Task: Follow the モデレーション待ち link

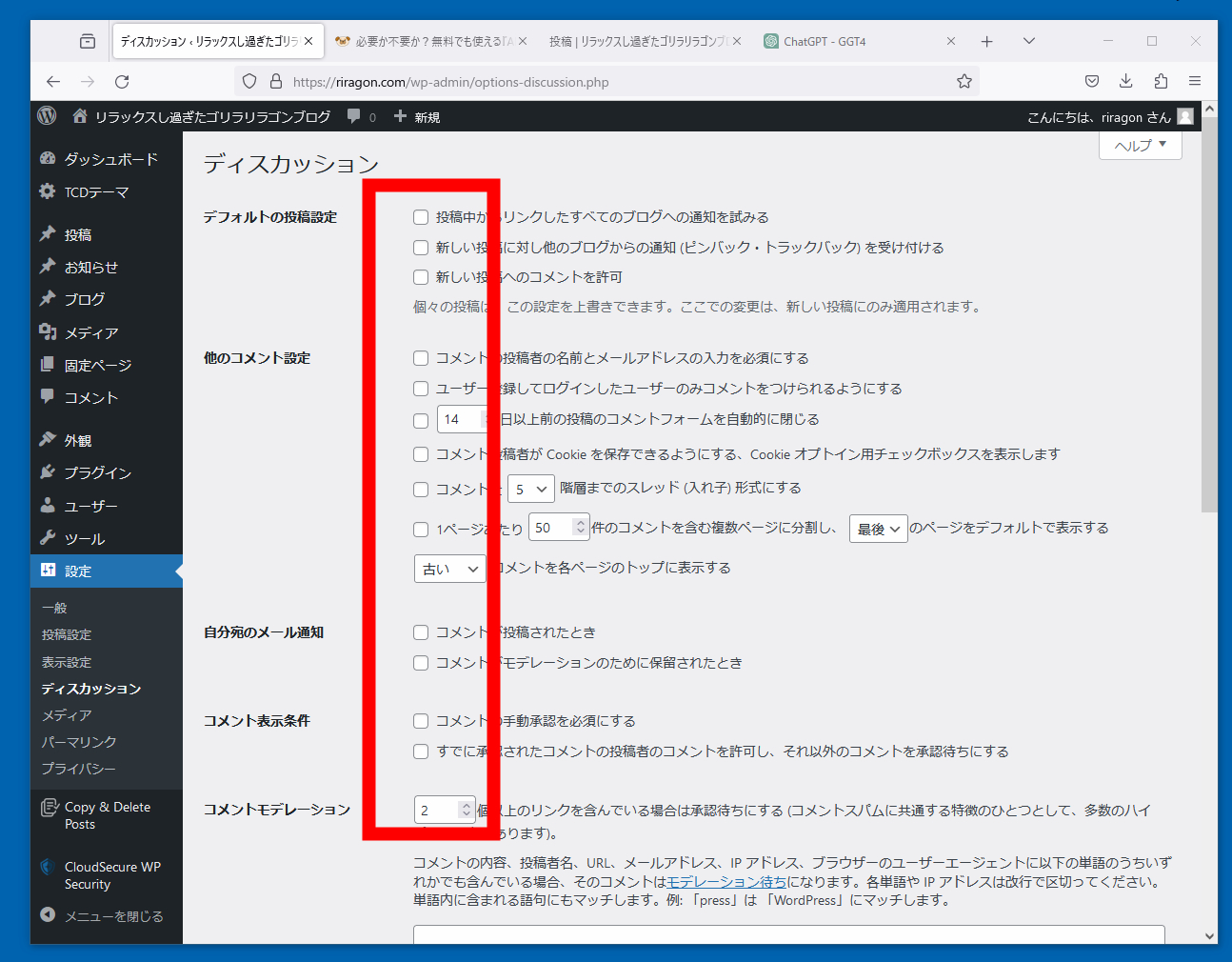Action: pos(725,882)
